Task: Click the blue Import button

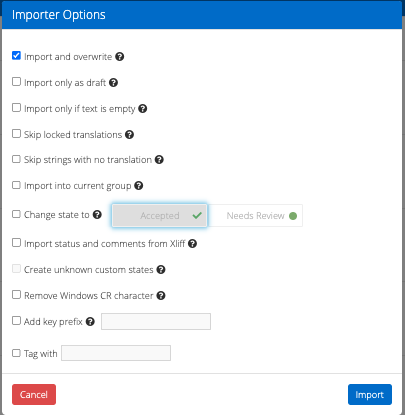Action: point(370,394)
